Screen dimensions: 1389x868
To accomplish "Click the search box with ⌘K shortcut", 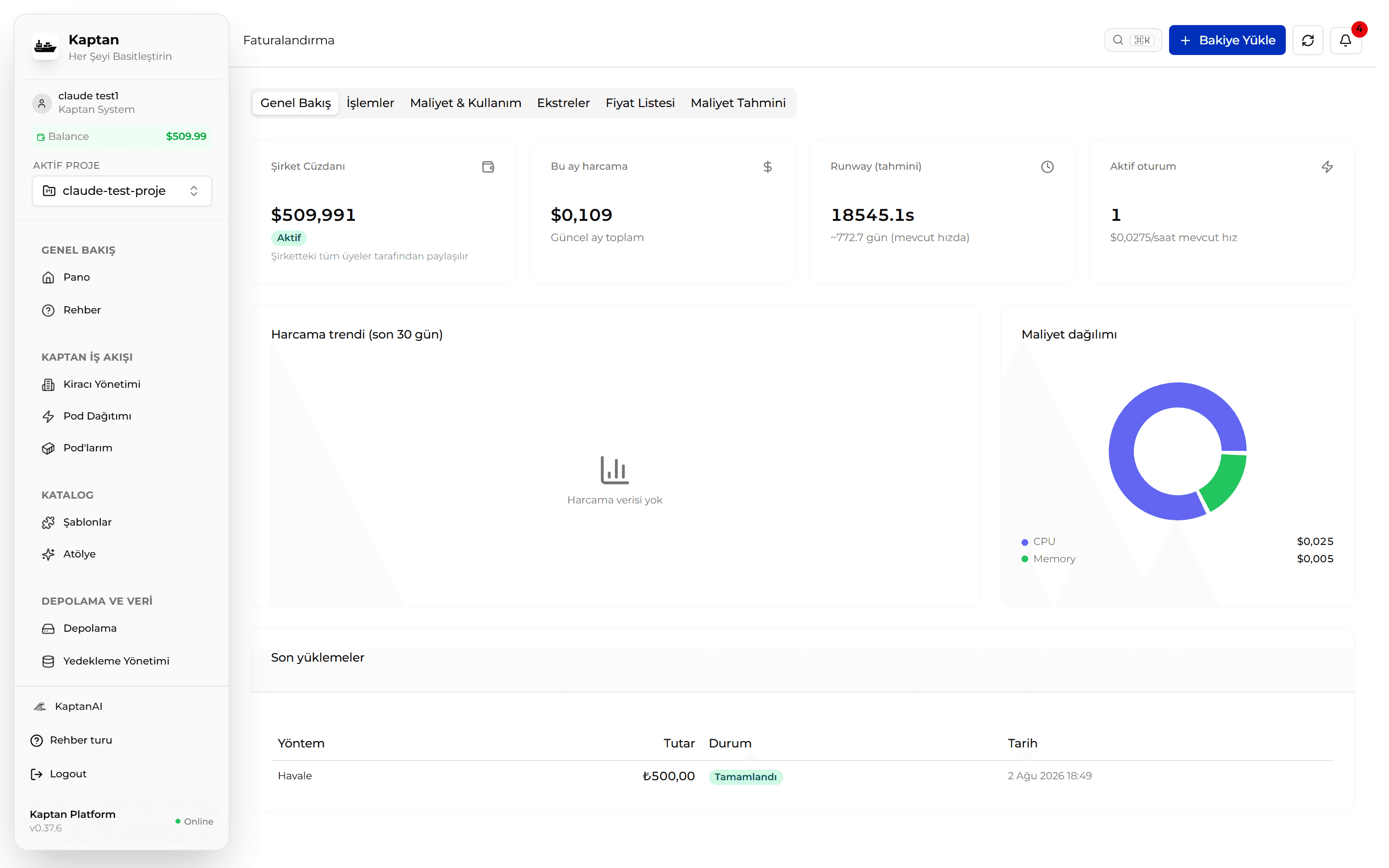I will [x=1133, y=40].
